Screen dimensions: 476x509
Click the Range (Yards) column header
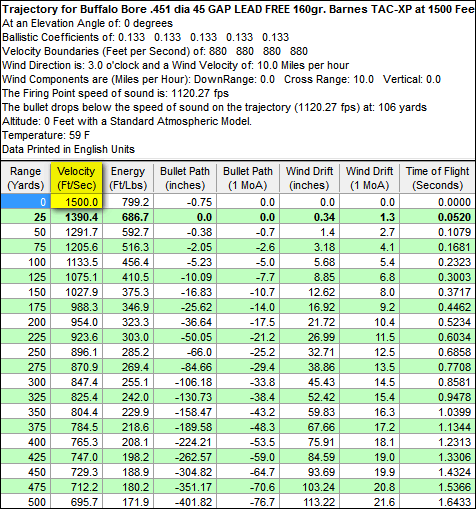[x=26, y=178]
